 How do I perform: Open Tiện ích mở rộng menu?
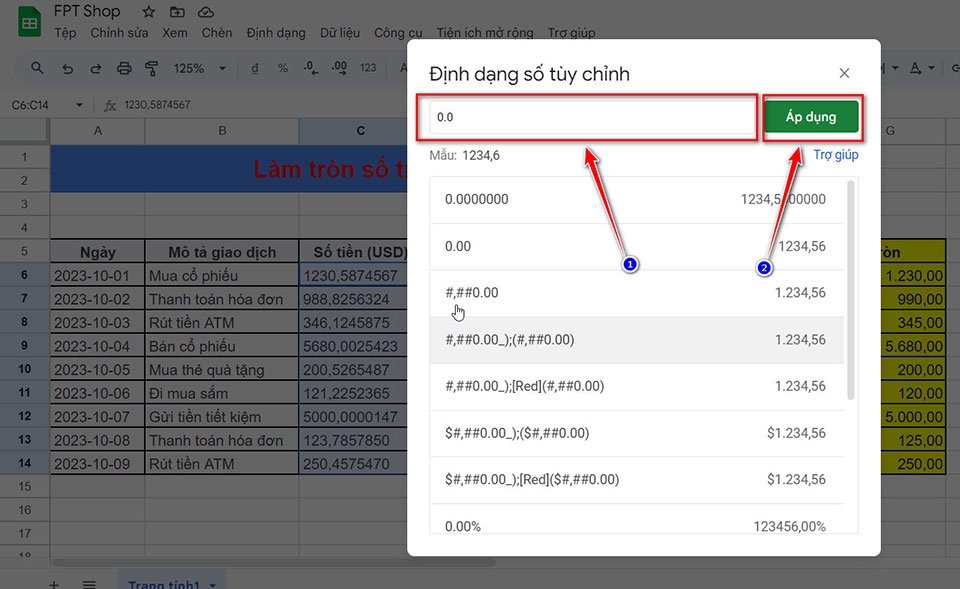click(x=485, y=32)
